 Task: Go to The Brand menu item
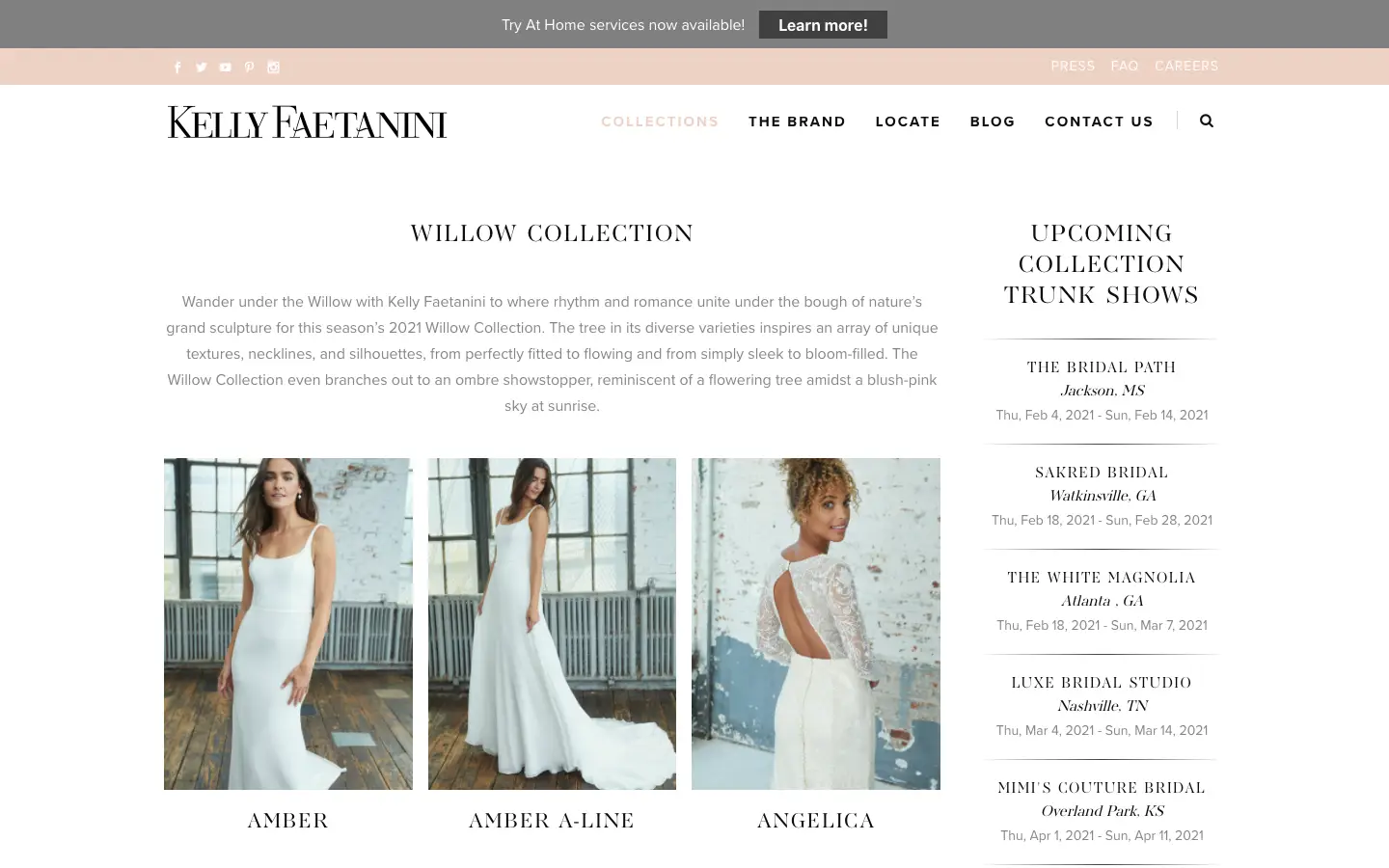tap(797, 122)
